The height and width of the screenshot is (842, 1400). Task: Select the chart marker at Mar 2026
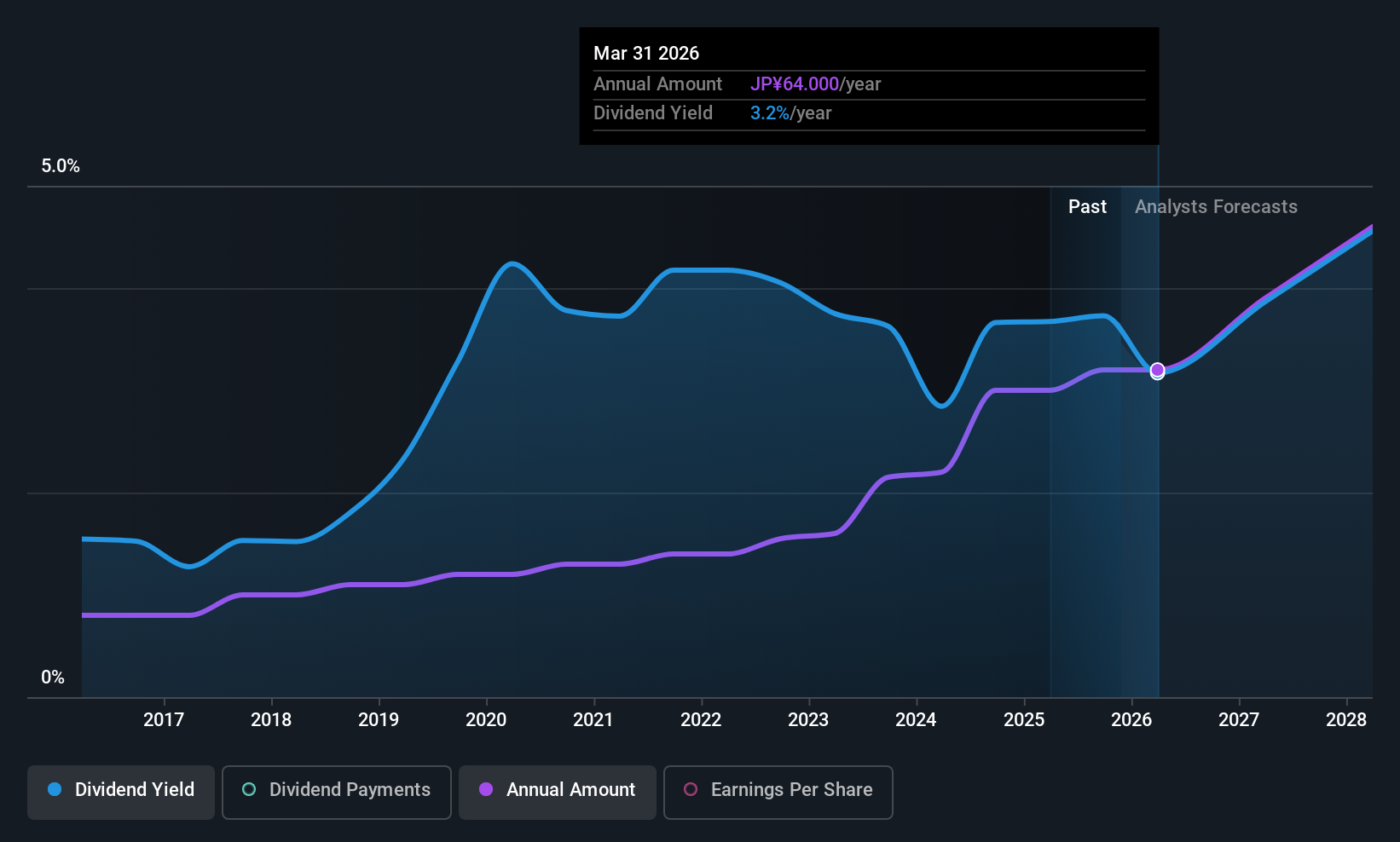click(1157, 371)
